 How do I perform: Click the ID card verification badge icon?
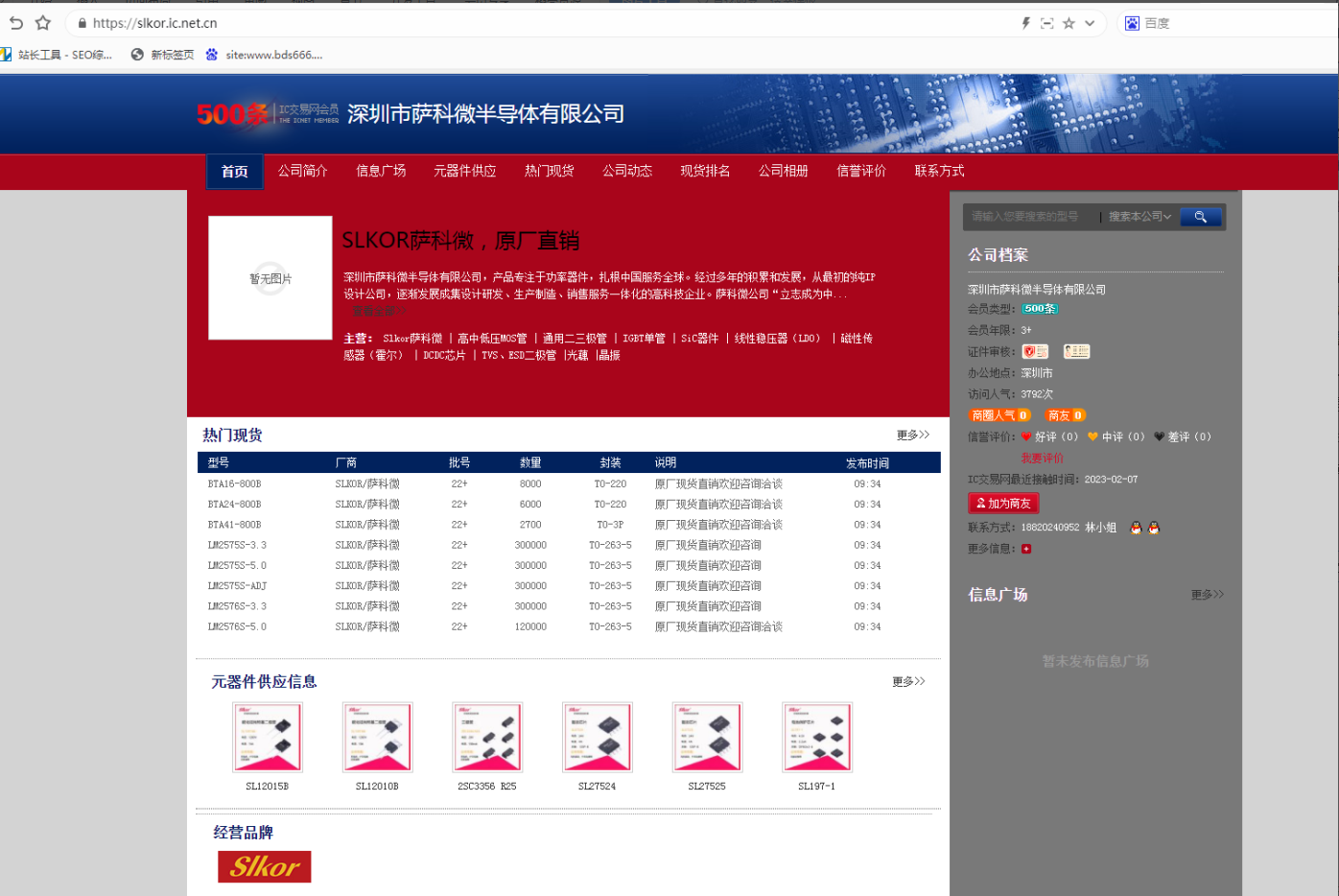(1076, 352)
